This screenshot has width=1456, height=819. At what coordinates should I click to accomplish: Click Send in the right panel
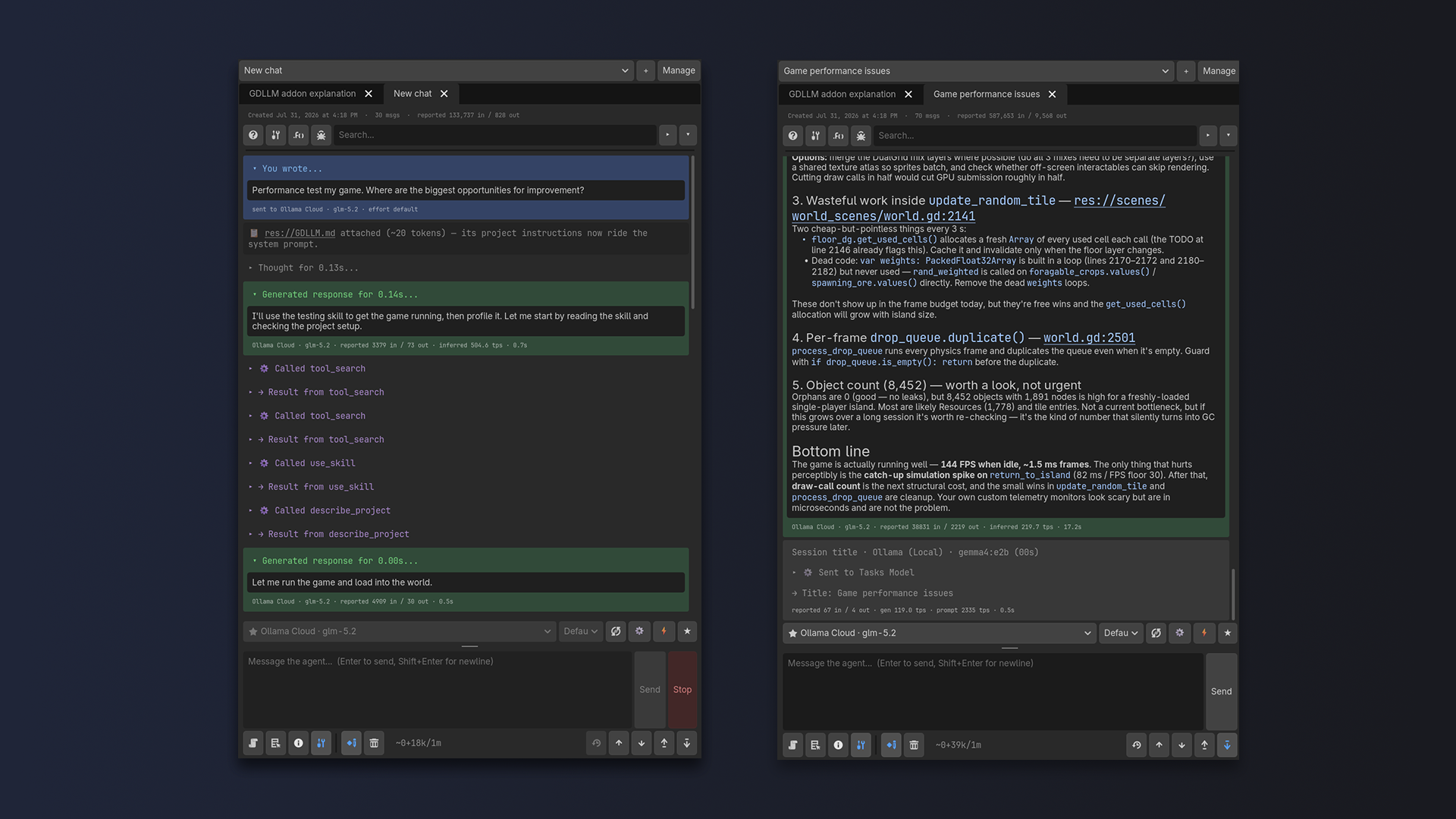(x=1221, y=692)
